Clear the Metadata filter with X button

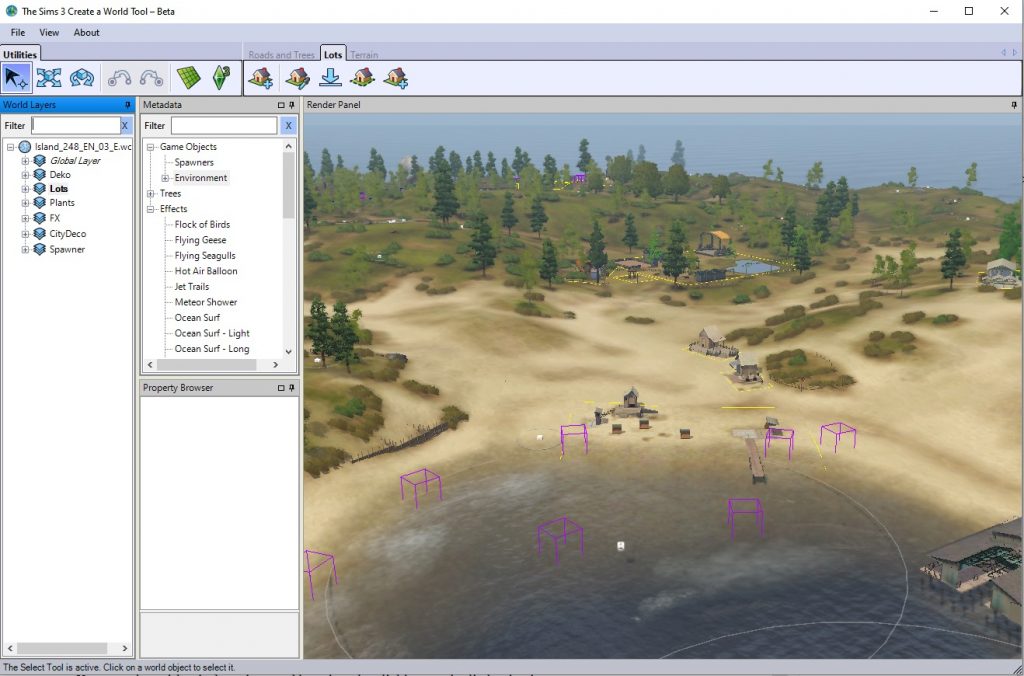[x=288, y=126]
